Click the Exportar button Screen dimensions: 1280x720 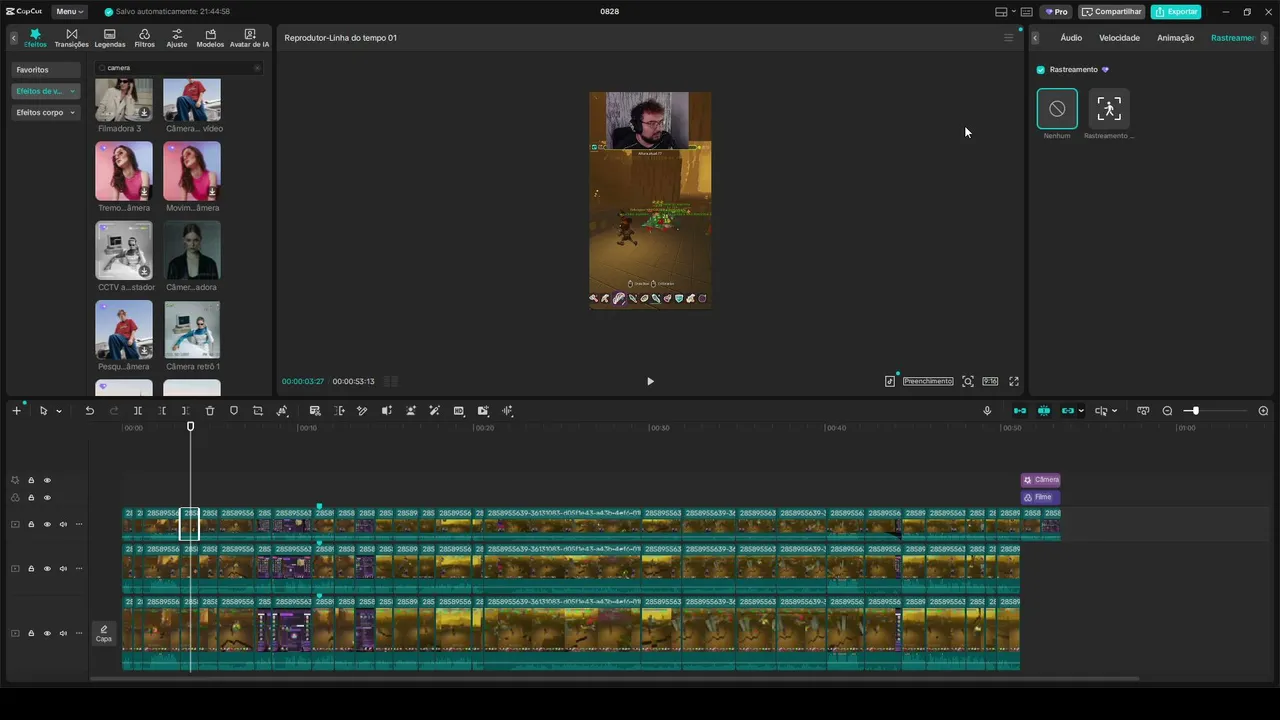(1175, 12)
